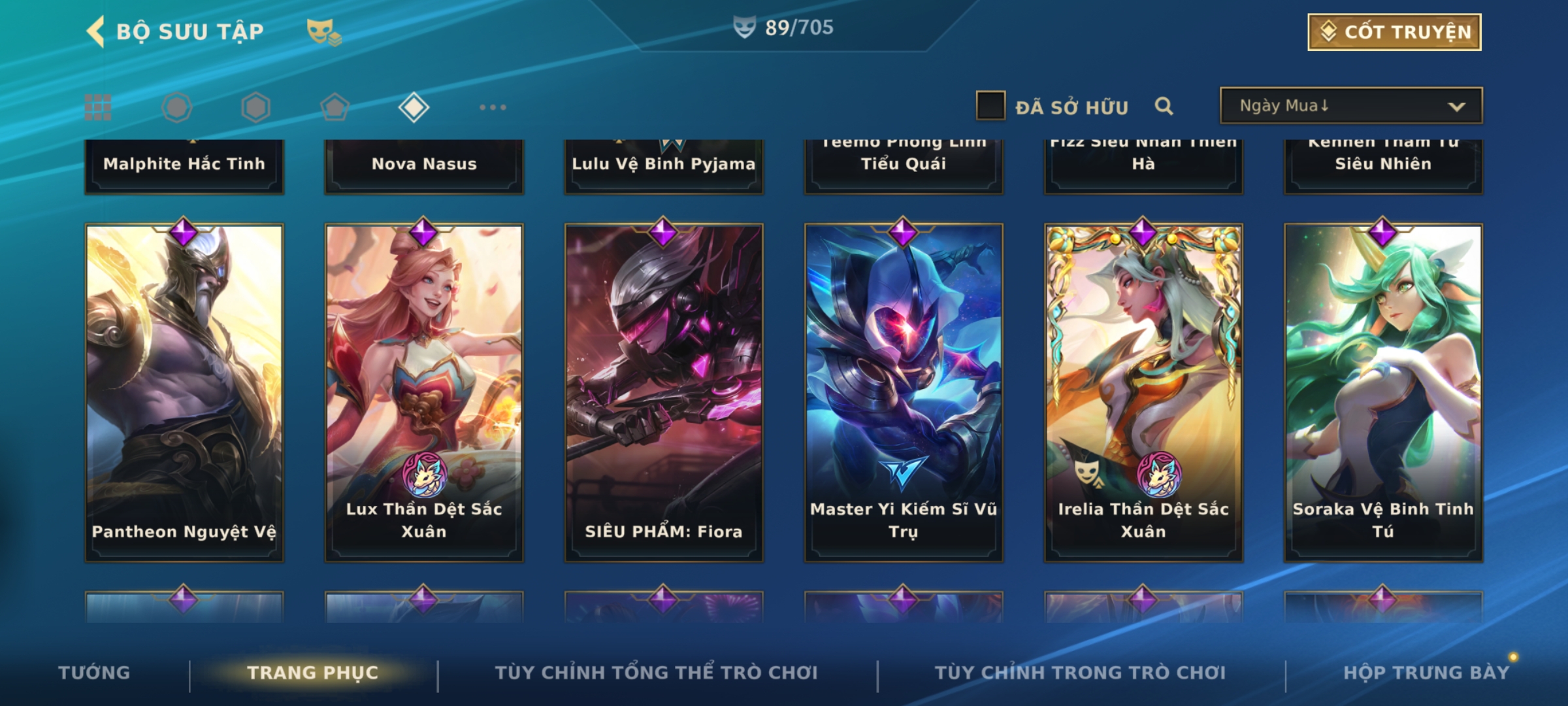The height and width of the screenshot is (706, 1568).
Task: Open the golden mask shop icon
Action: [x=324, y=32]
